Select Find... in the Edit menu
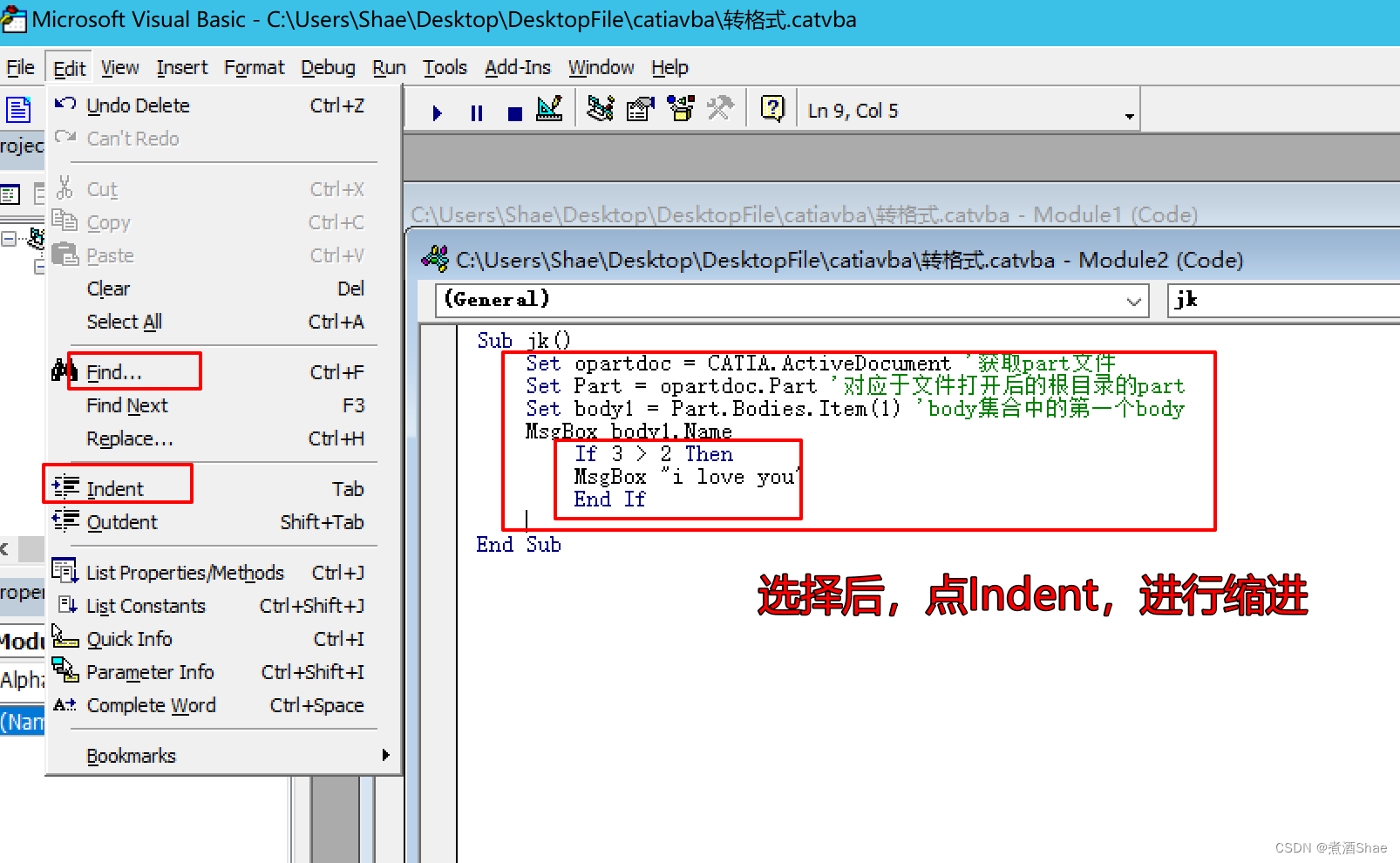 [x=114, y=373]
